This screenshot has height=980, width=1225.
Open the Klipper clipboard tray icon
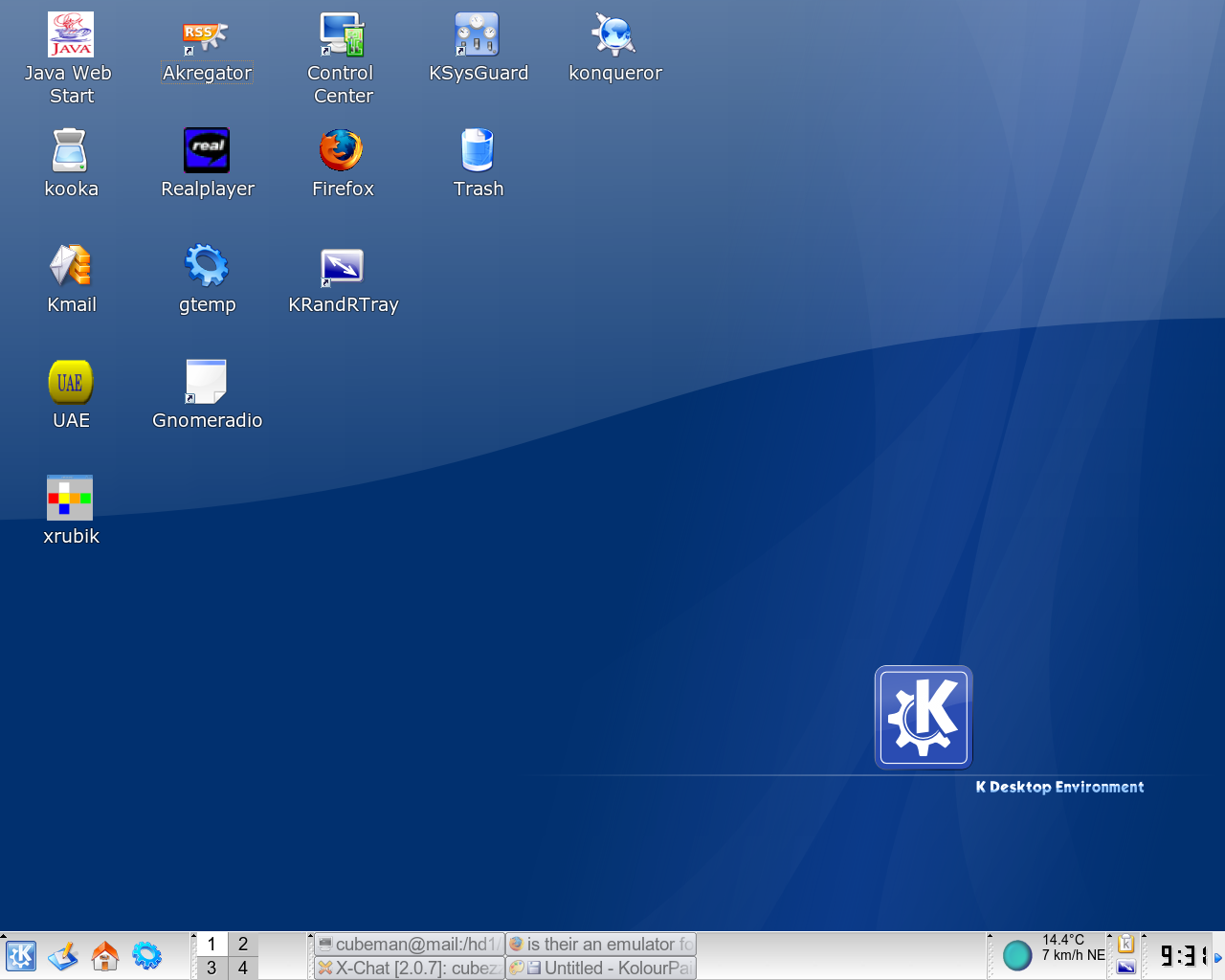[x=1126, y=944]
